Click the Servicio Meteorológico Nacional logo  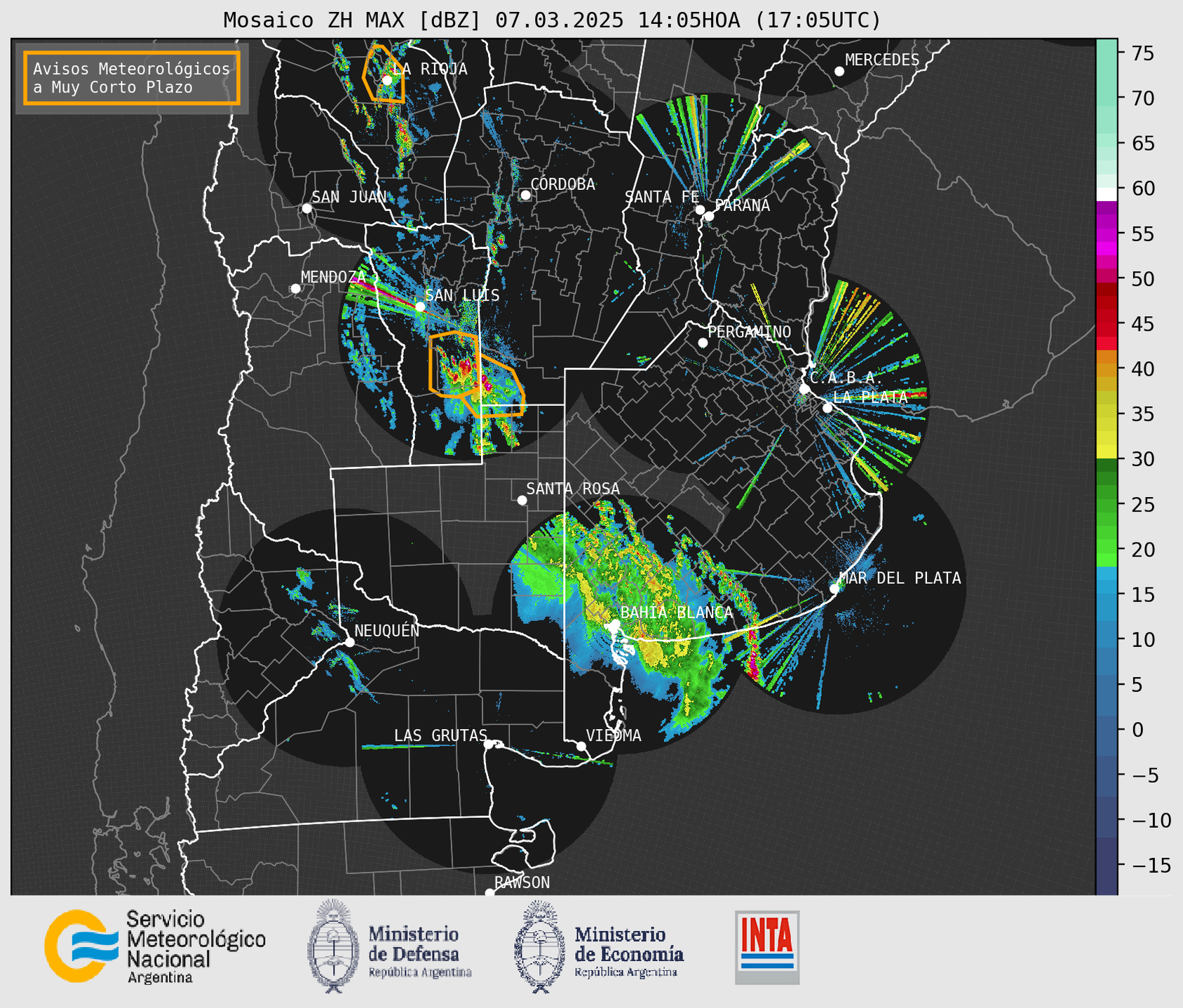pyautogui.click(x=83, y=946)
